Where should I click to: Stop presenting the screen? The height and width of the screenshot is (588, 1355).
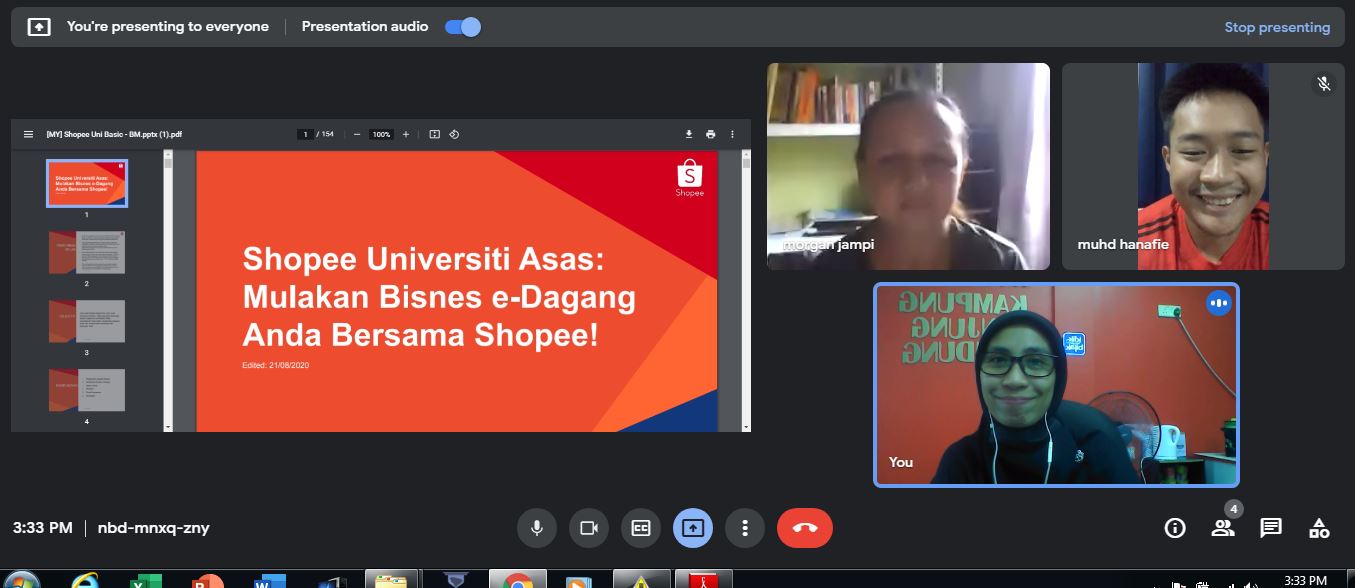1277,27
